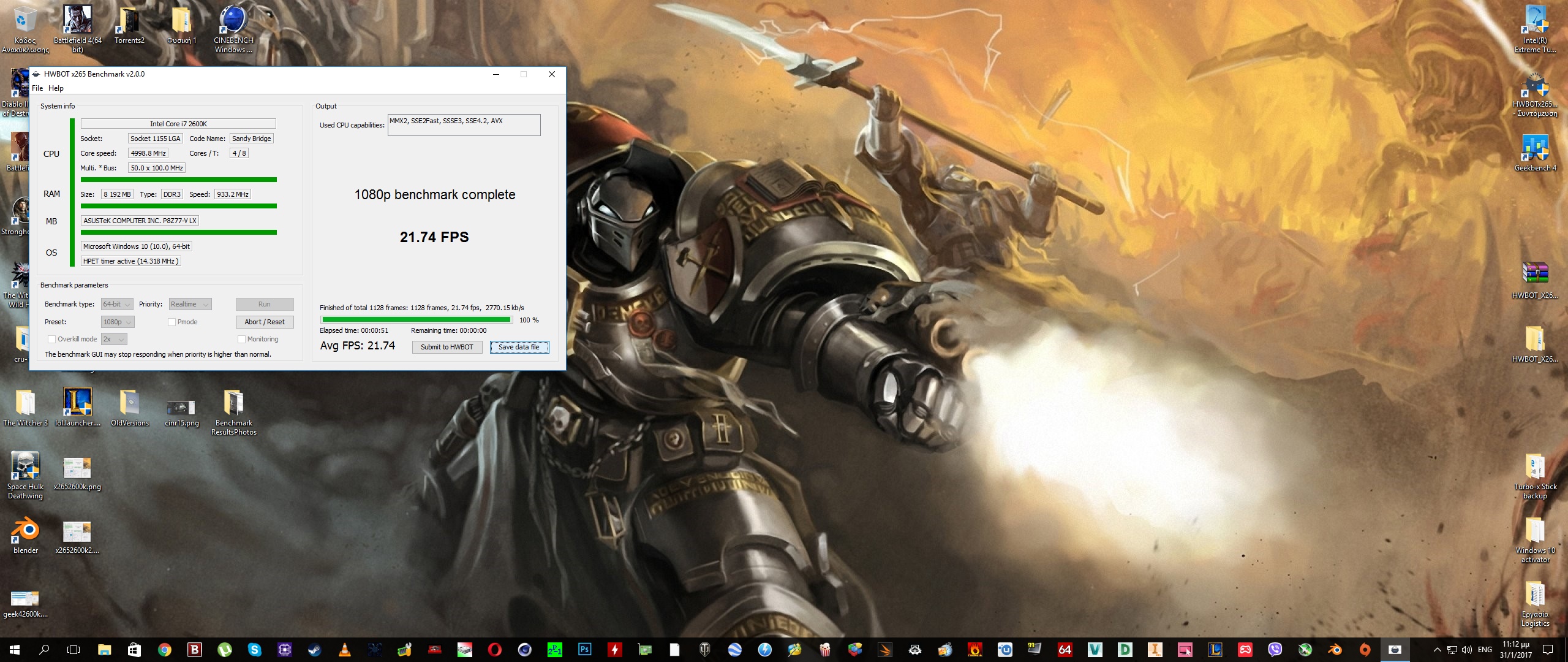The image size is (1568, 662).
Task: Open Opera browser from taskbar
Action: [494, 650]
